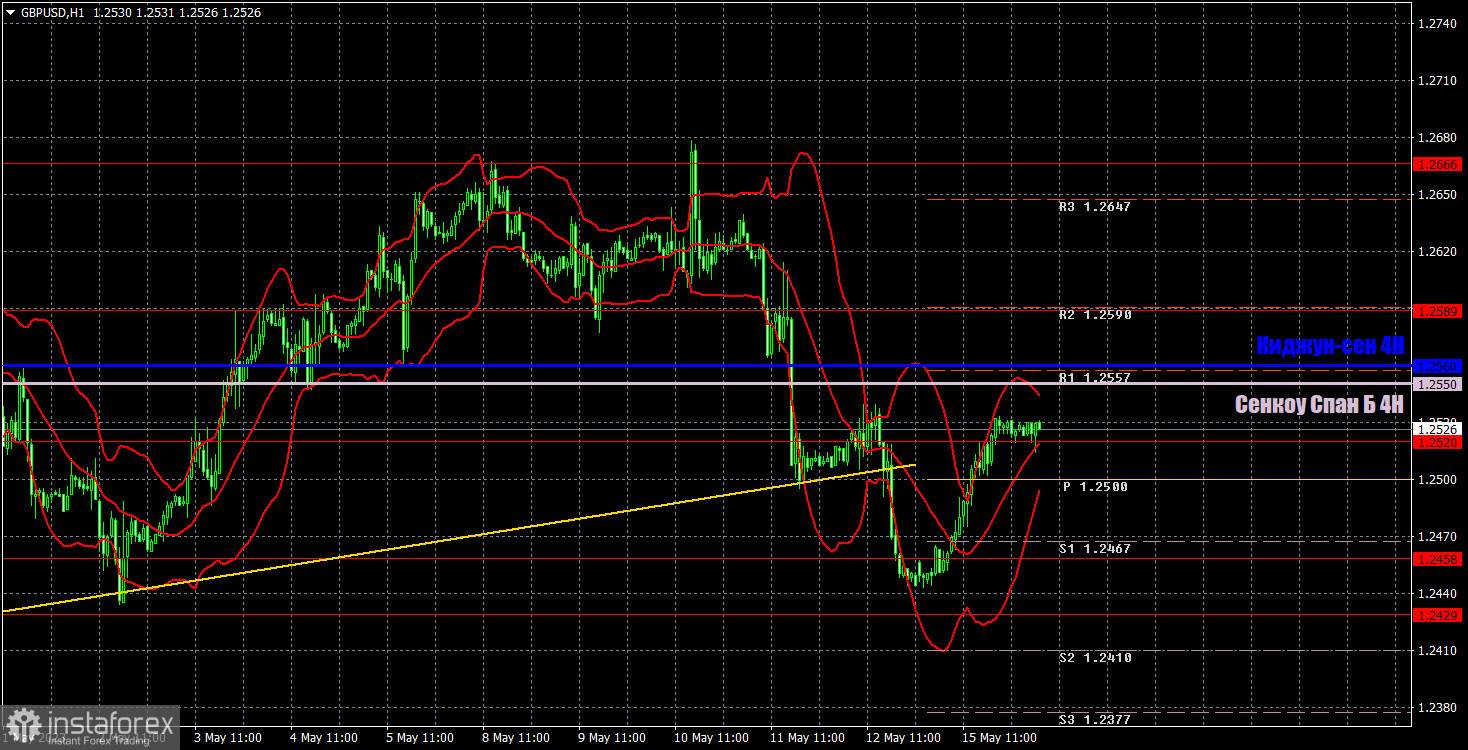
Task: Click 1.2410 on the price scale
Action: 1437,651
